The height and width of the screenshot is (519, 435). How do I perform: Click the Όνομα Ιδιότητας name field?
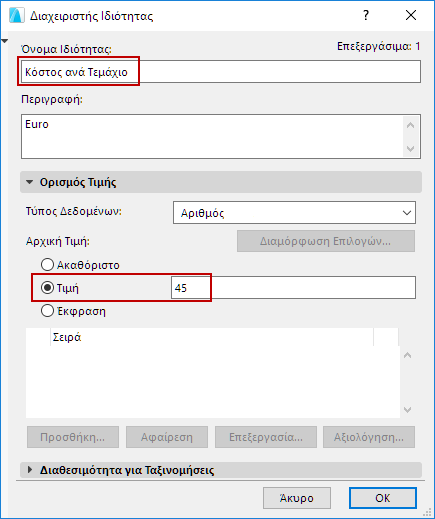[221, 72]
